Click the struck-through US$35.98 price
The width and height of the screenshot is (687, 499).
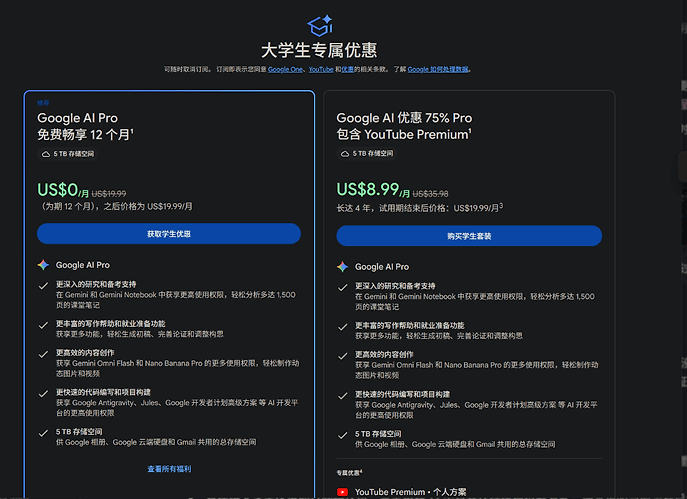coord(430,194)
